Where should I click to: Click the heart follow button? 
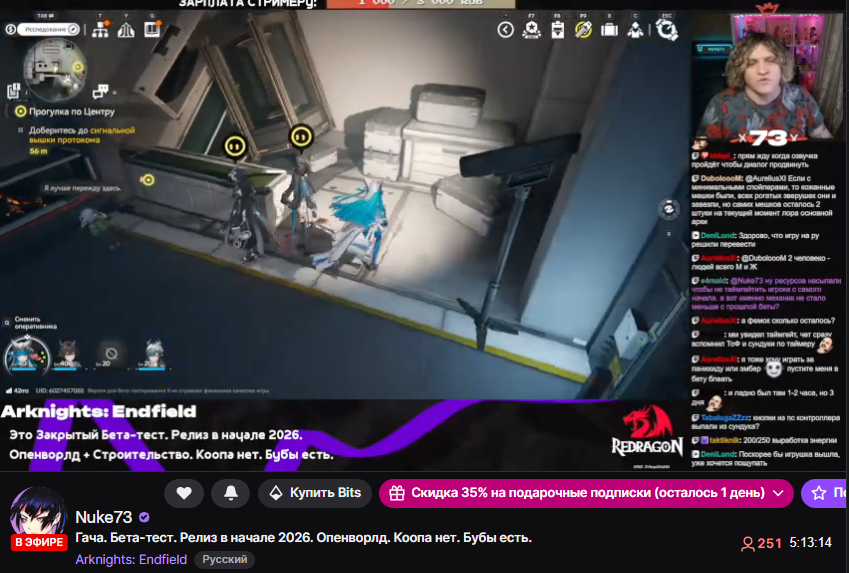pyautogui.click(x=184, y=493)
